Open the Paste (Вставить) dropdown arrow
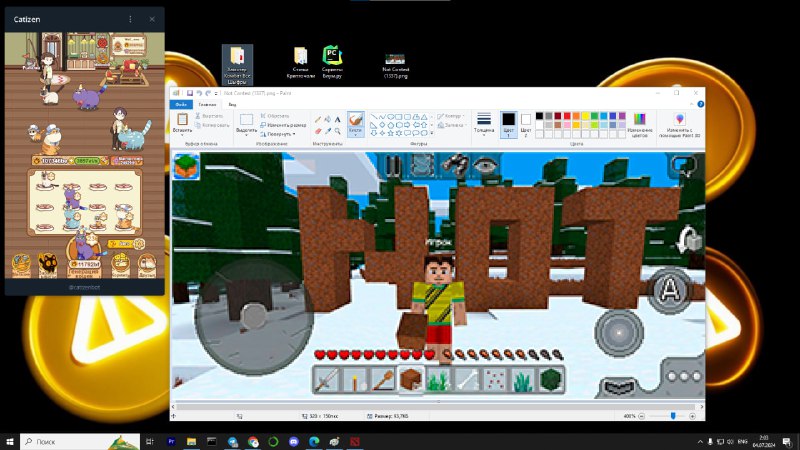800x450 pixels. [x=182, y=133]
